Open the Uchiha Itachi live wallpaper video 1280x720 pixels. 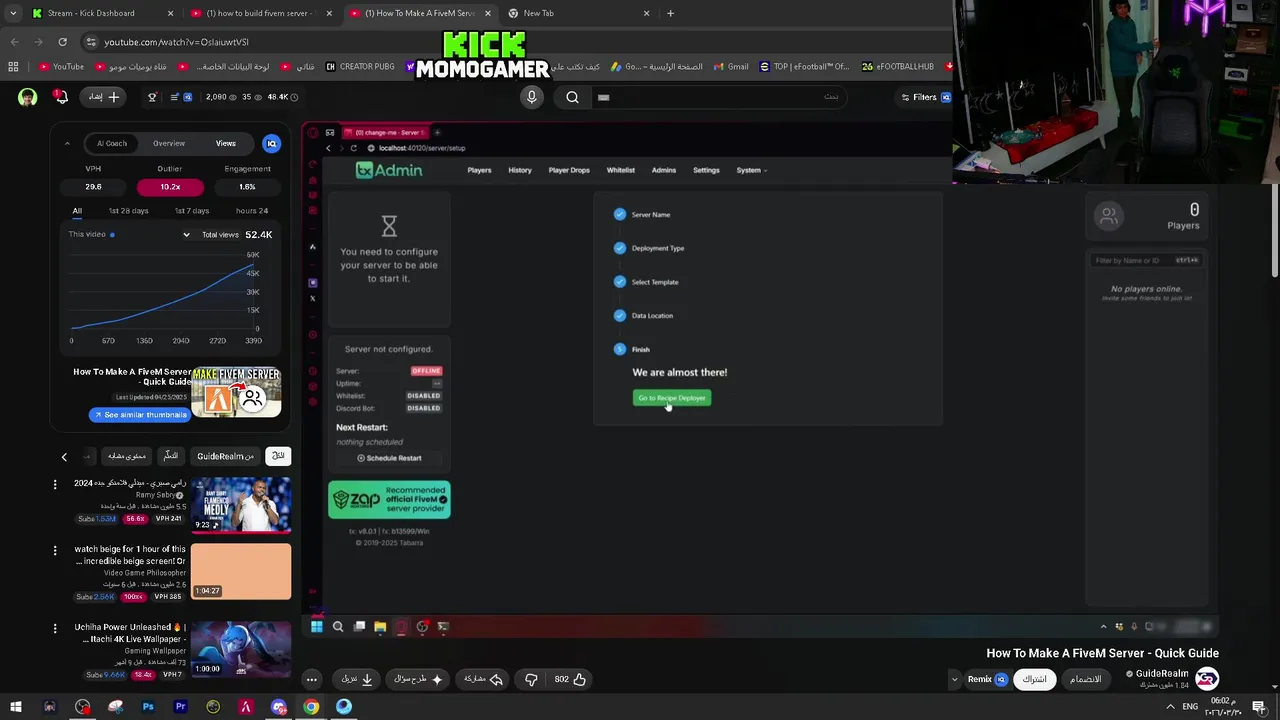241,648
